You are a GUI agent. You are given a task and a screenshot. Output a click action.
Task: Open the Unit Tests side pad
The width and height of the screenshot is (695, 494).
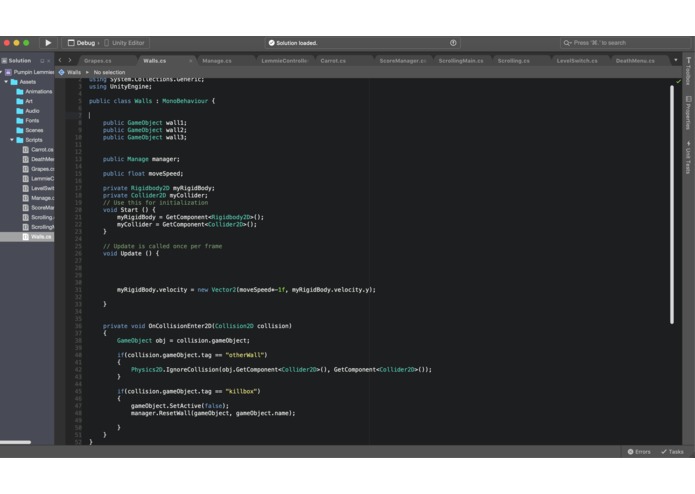[x=688, y=157]
